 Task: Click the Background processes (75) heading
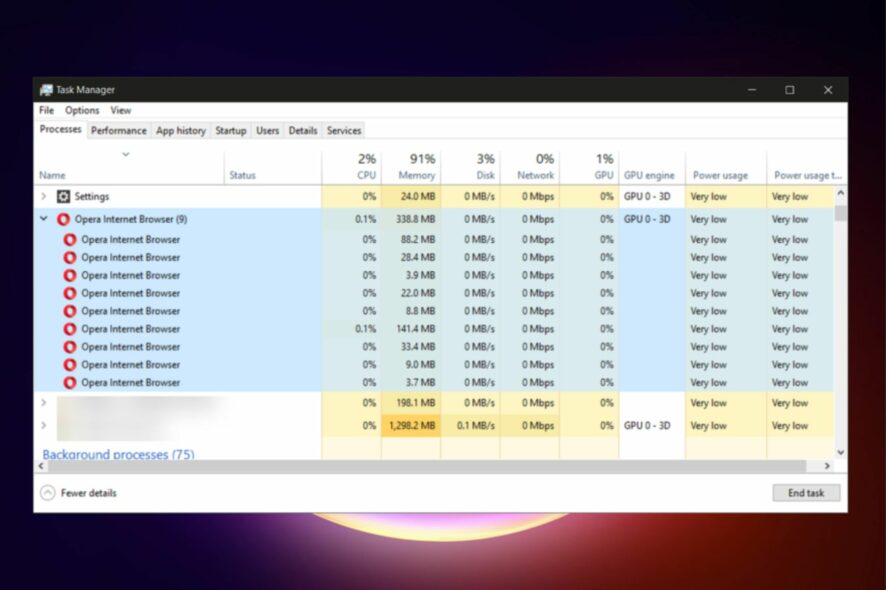118,454
